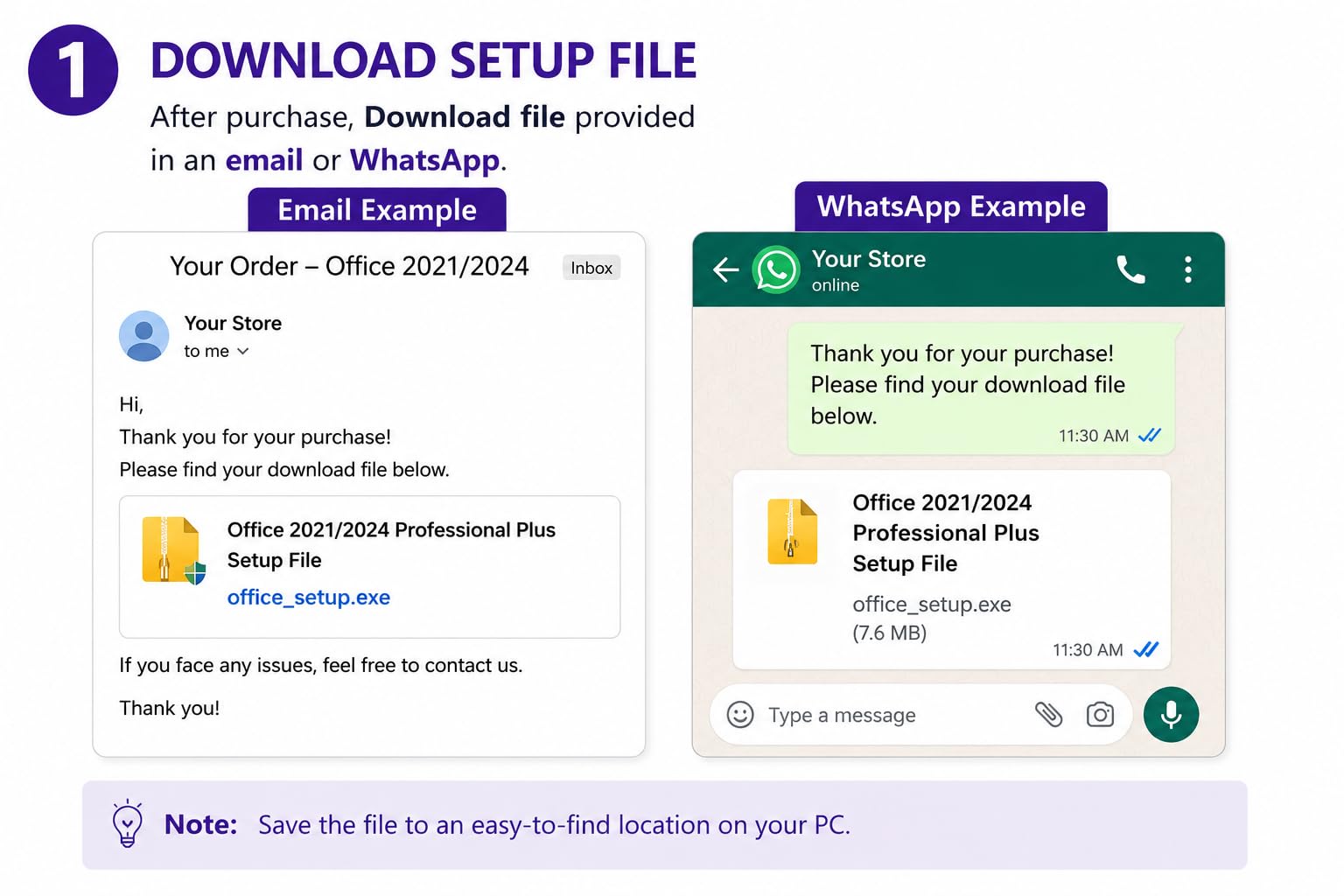The height and width of the screenshot is (896, 1344).
Task: Click 'Please find your download file below.' in email
Action: (284, 470)
